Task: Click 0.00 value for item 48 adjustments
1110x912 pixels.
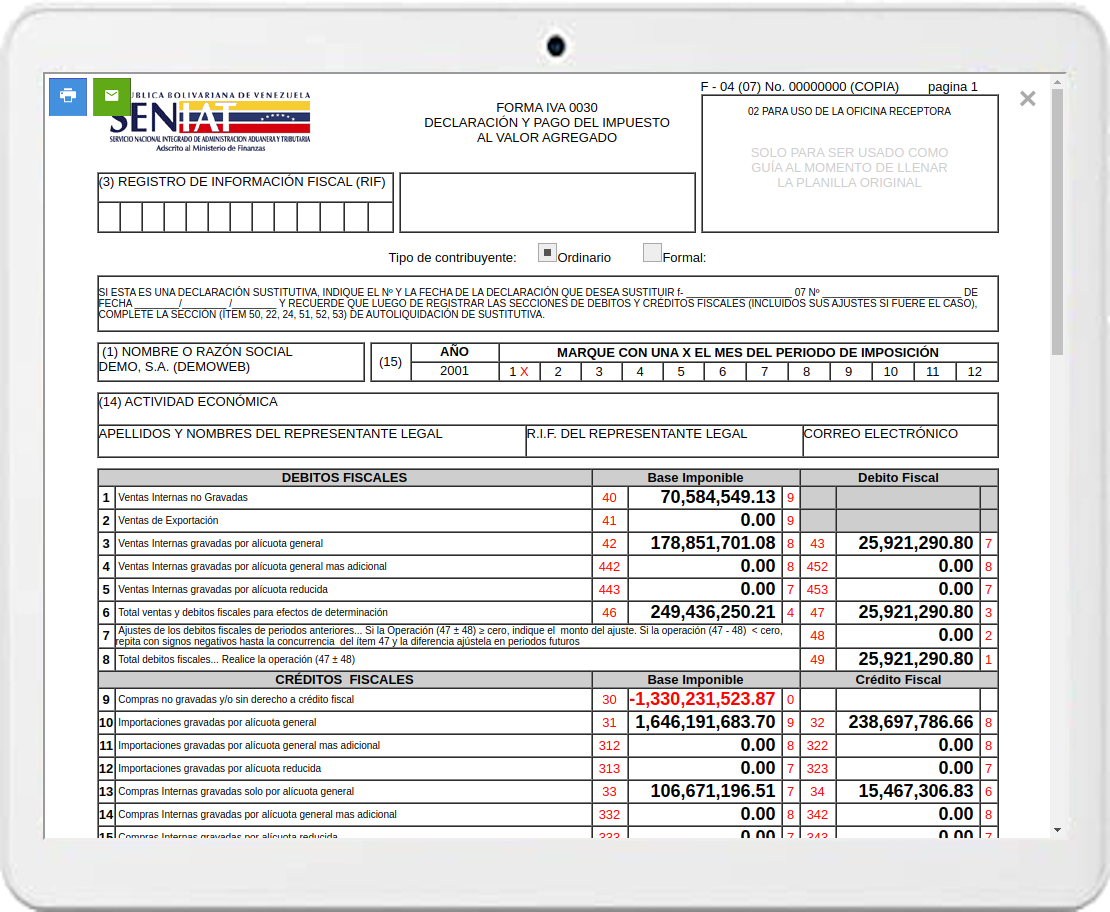Action: 956,635
